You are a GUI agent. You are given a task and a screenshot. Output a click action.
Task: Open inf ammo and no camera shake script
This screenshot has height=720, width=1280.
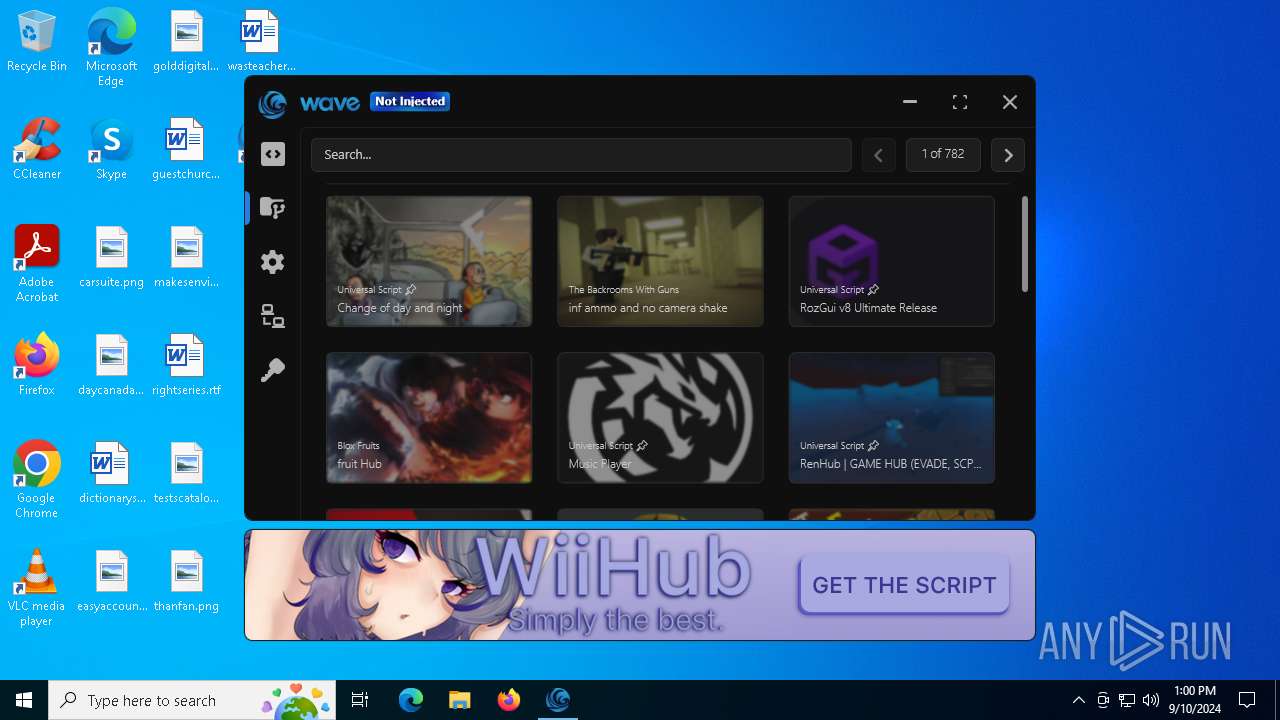click(x=660, y=261)
